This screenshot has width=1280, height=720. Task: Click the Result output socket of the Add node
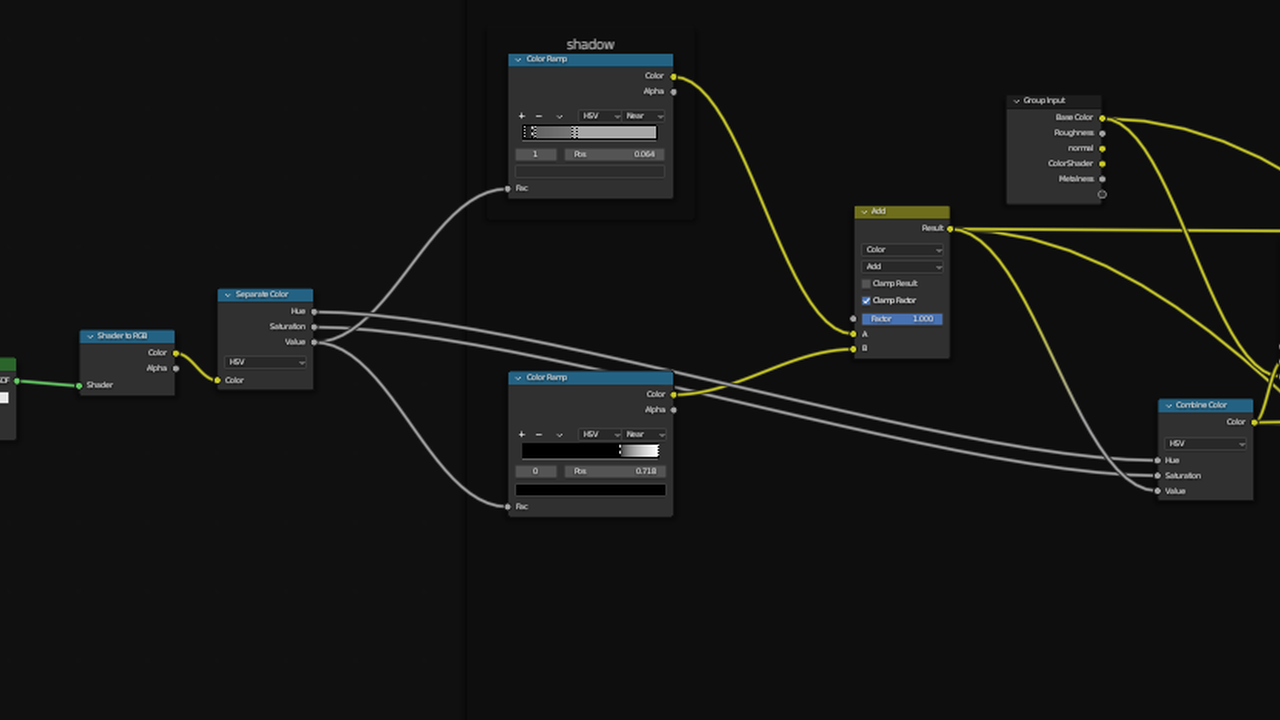tap(950, 228)
